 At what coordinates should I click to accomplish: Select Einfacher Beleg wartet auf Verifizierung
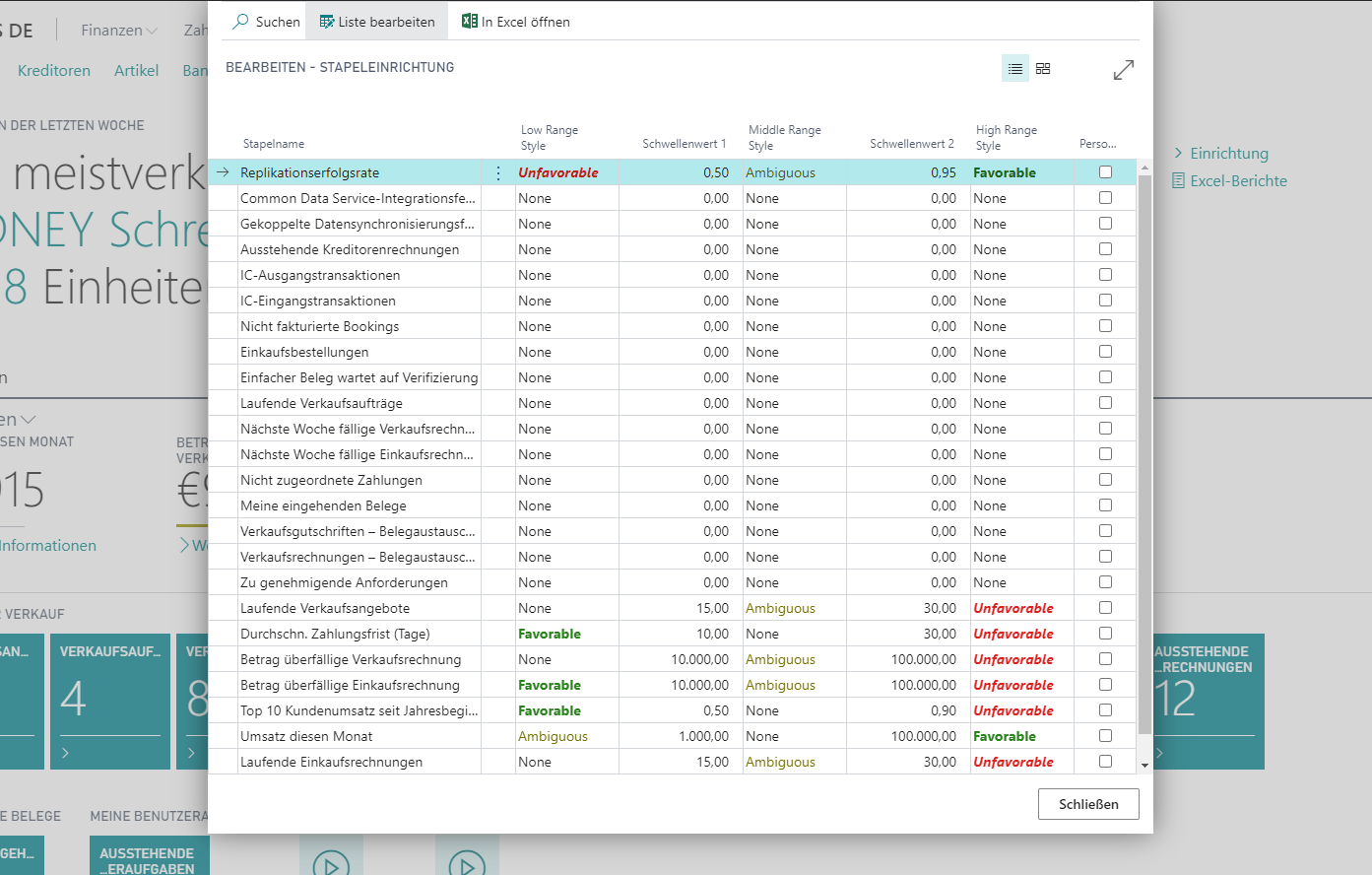tap(359, 377)
